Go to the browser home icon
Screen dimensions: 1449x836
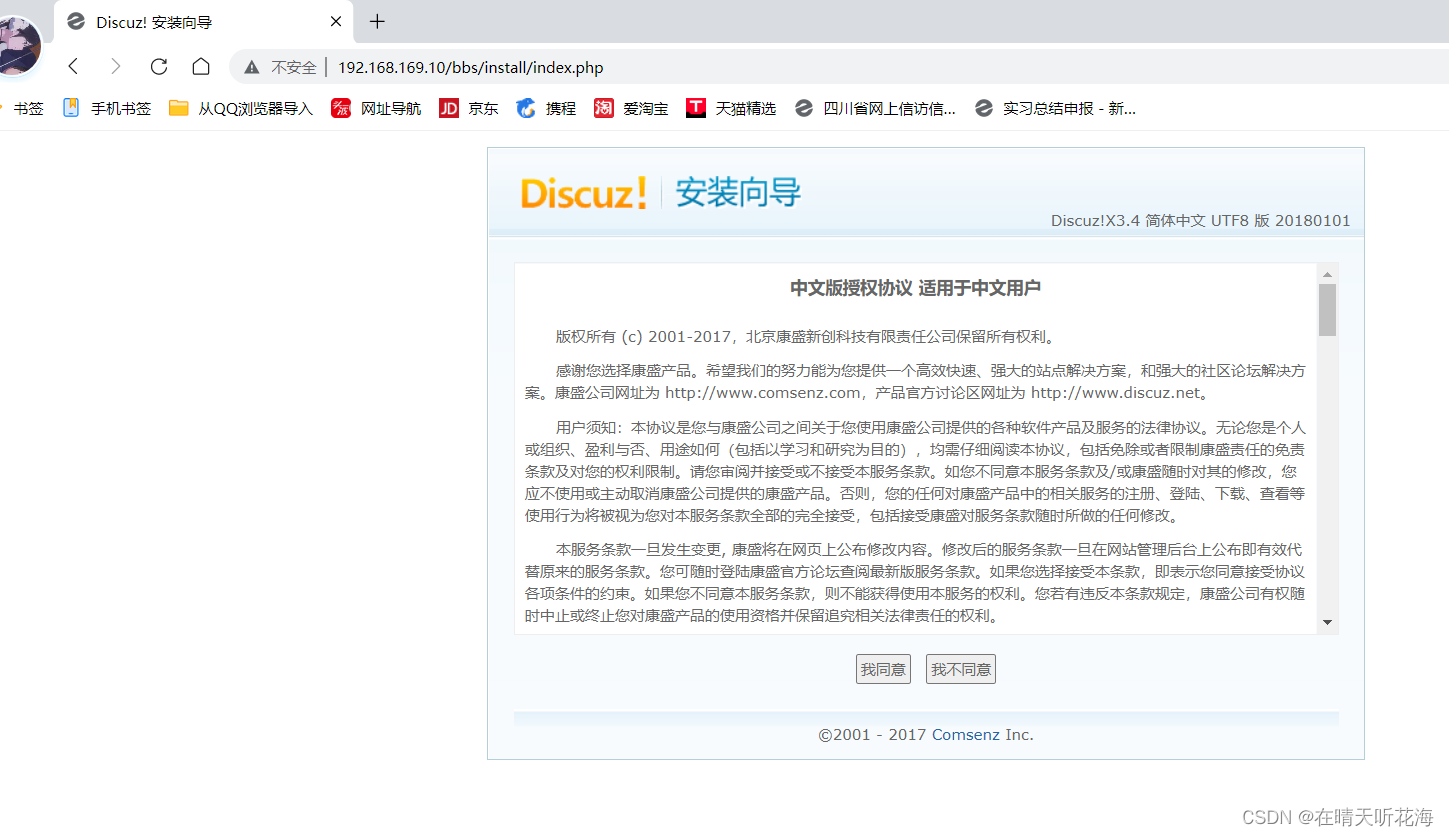(x=201, y=67)
